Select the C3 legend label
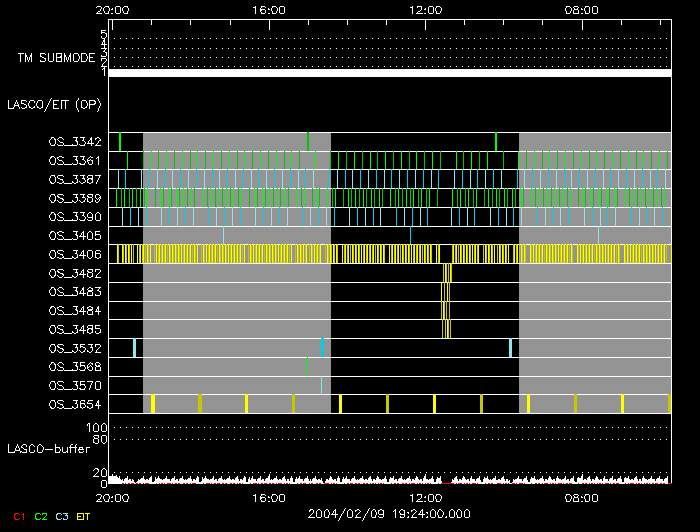 63,515
